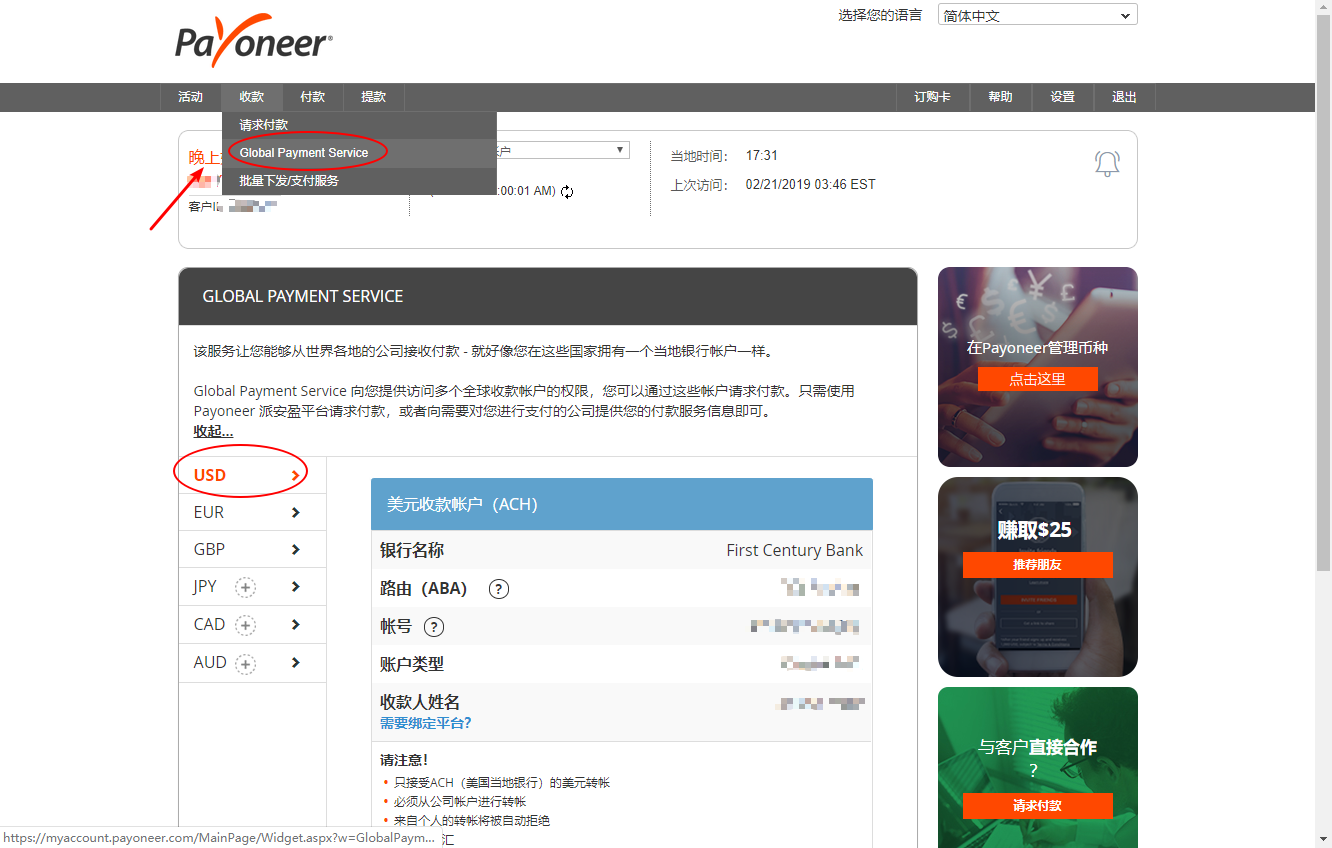The height and width of the screenshot is (848, 1332).
Task: Click the First Century Bank text
Action: (x=794, y=550)
